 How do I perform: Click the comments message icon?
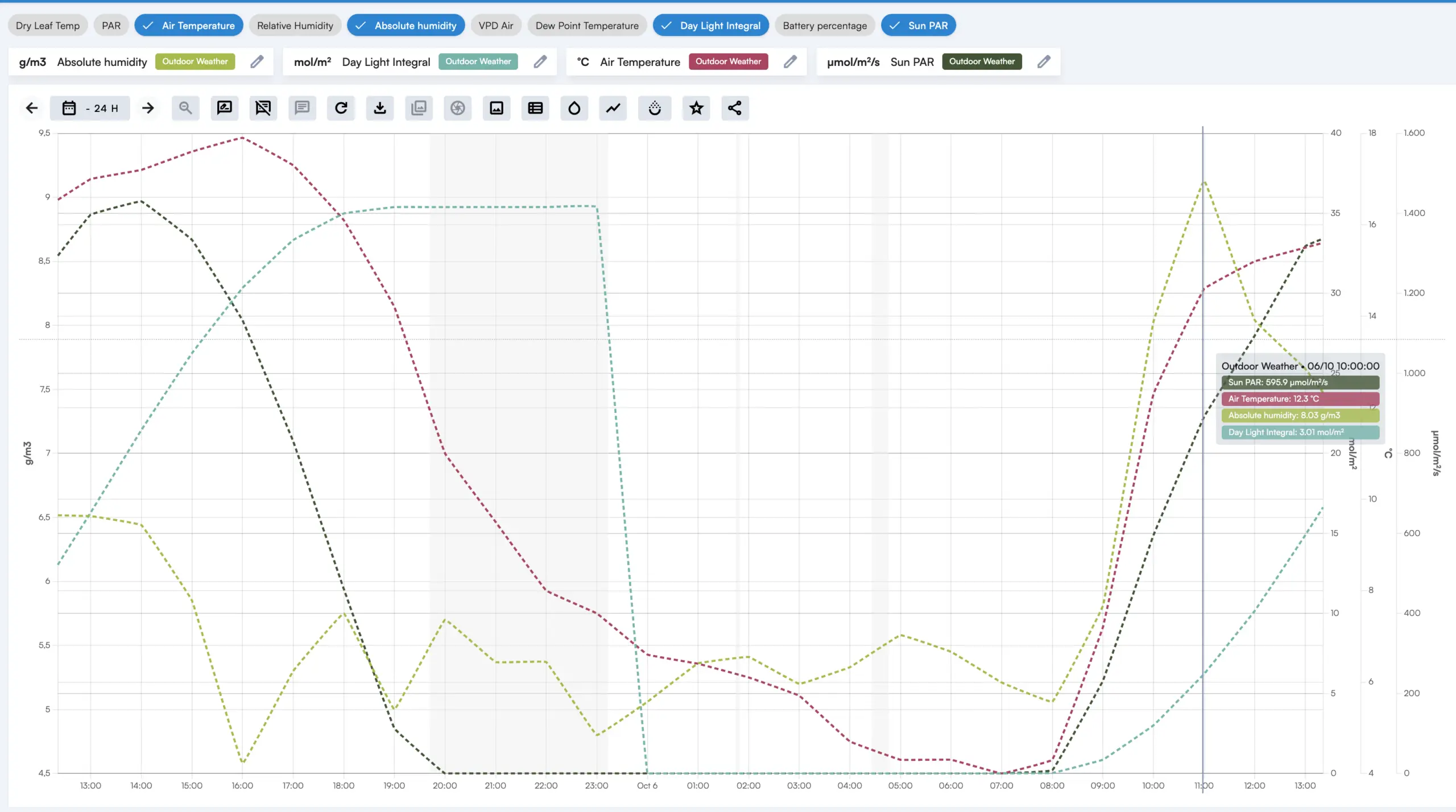302,108
